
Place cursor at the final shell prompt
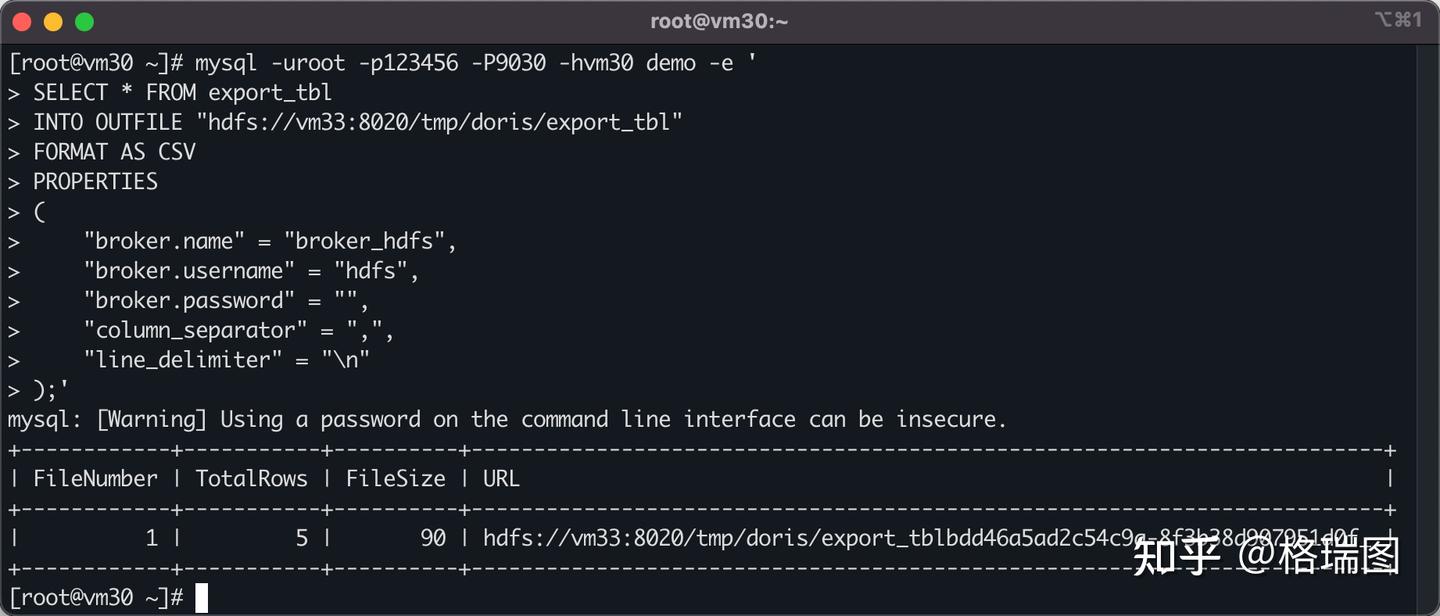click(x=201, y=598)
